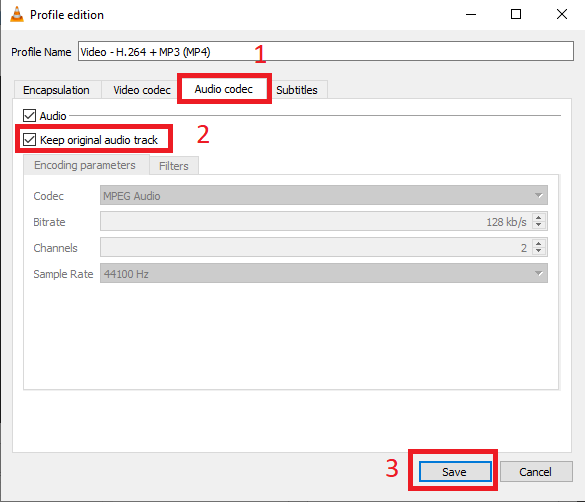
Task: Cancel the profile edition
Action: 536,472
